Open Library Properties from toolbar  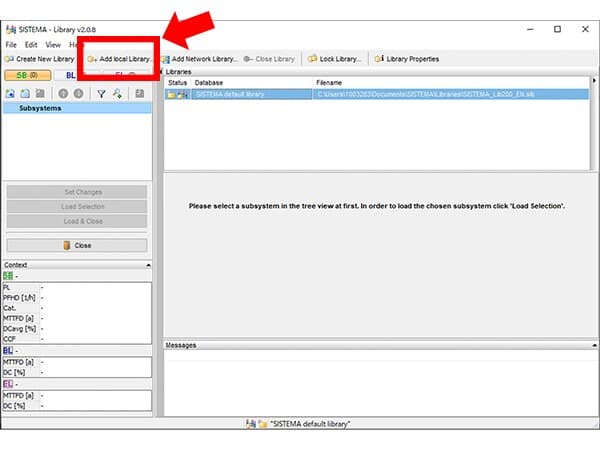407,59
